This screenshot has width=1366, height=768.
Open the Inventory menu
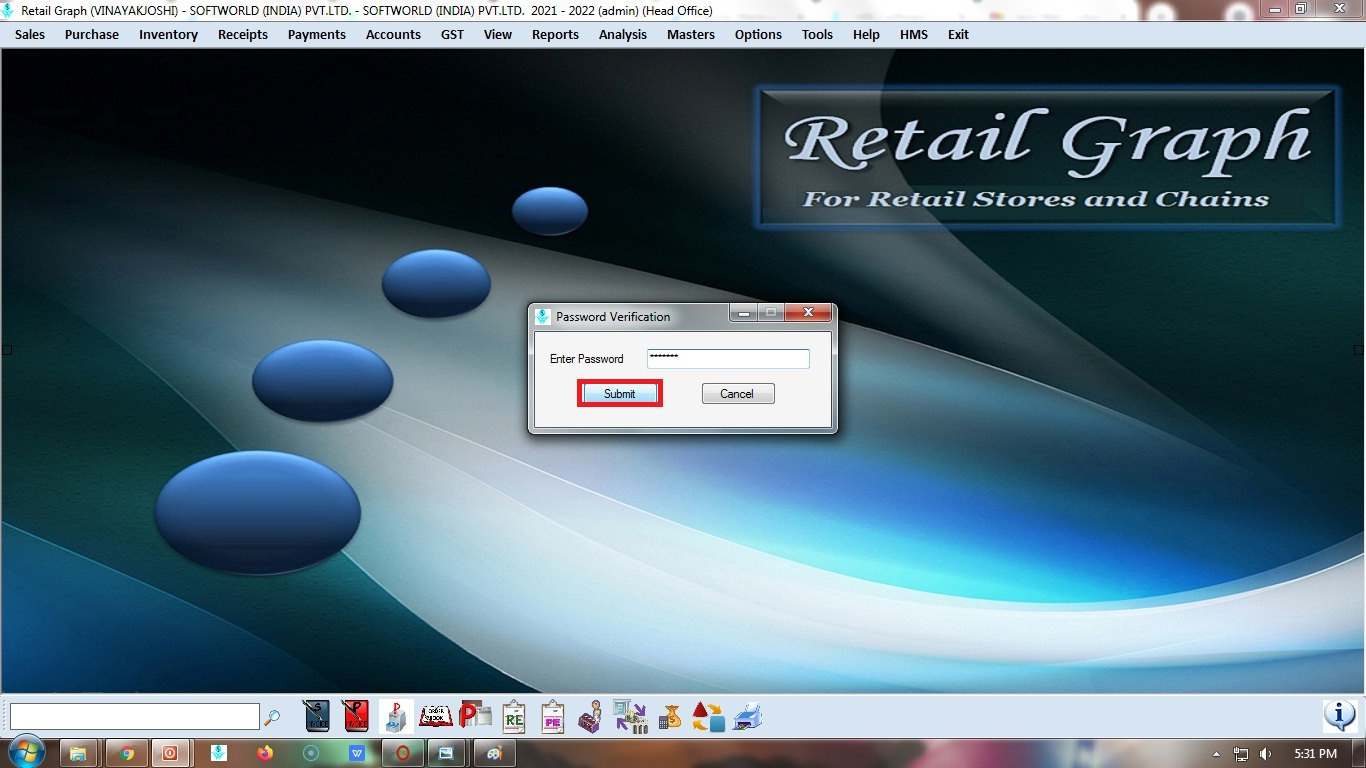click(168, 34)
